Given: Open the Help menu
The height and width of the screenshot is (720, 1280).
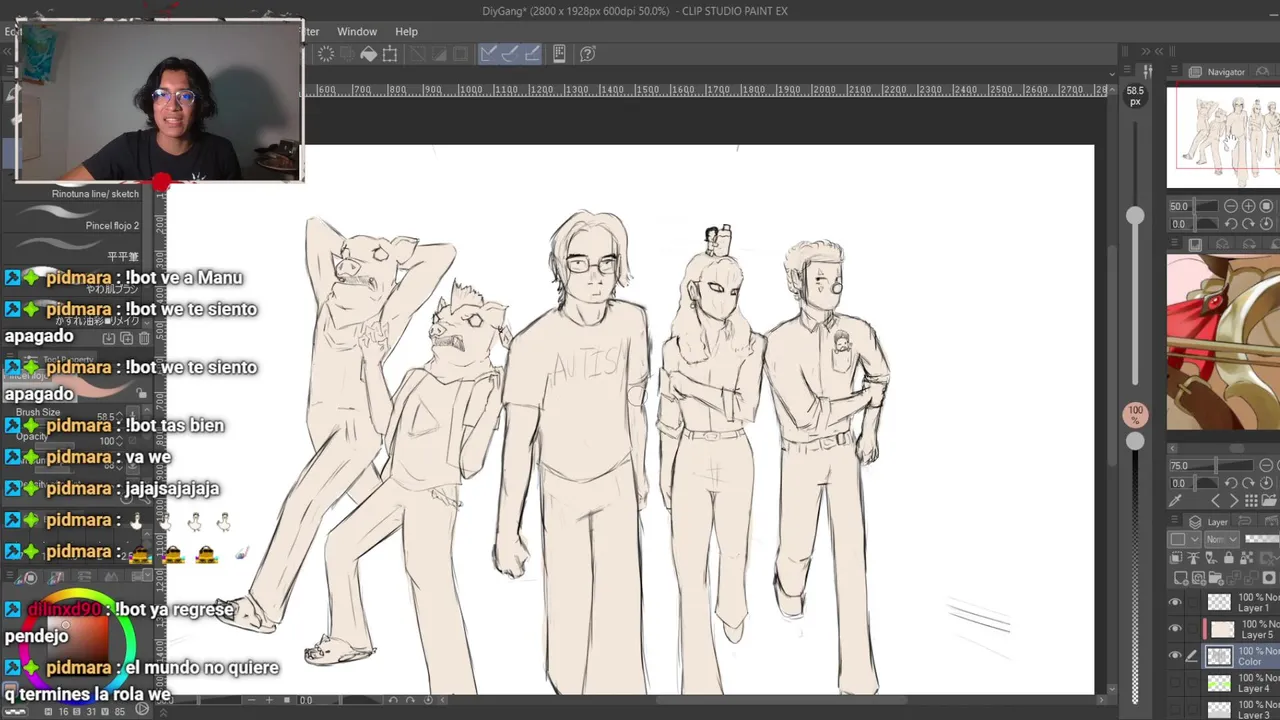Looking at the screenshot, I should tap(406, 31).
